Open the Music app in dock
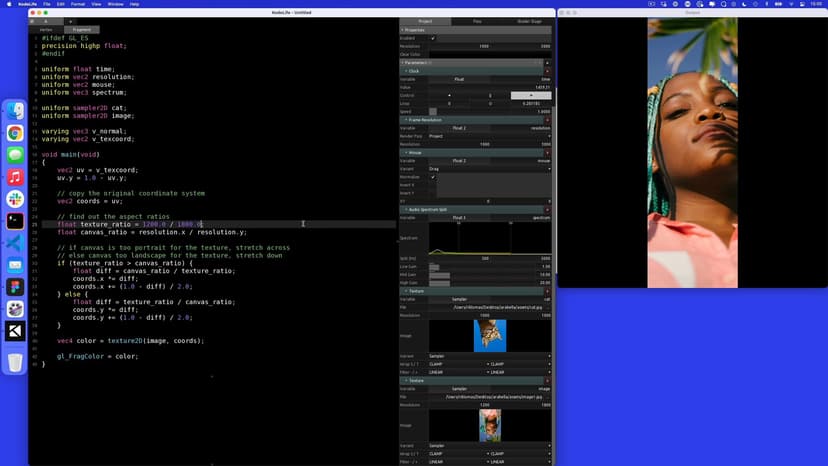The height and width of the screenshot is (466, 828). pos(15,177)
